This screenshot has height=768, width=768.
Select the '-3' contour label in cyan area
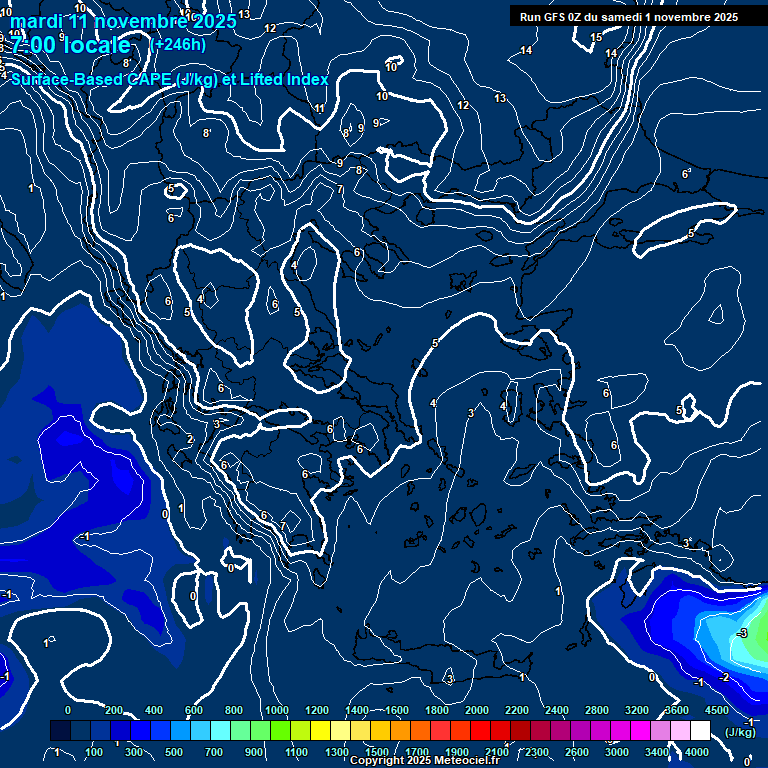coord(743,633)
